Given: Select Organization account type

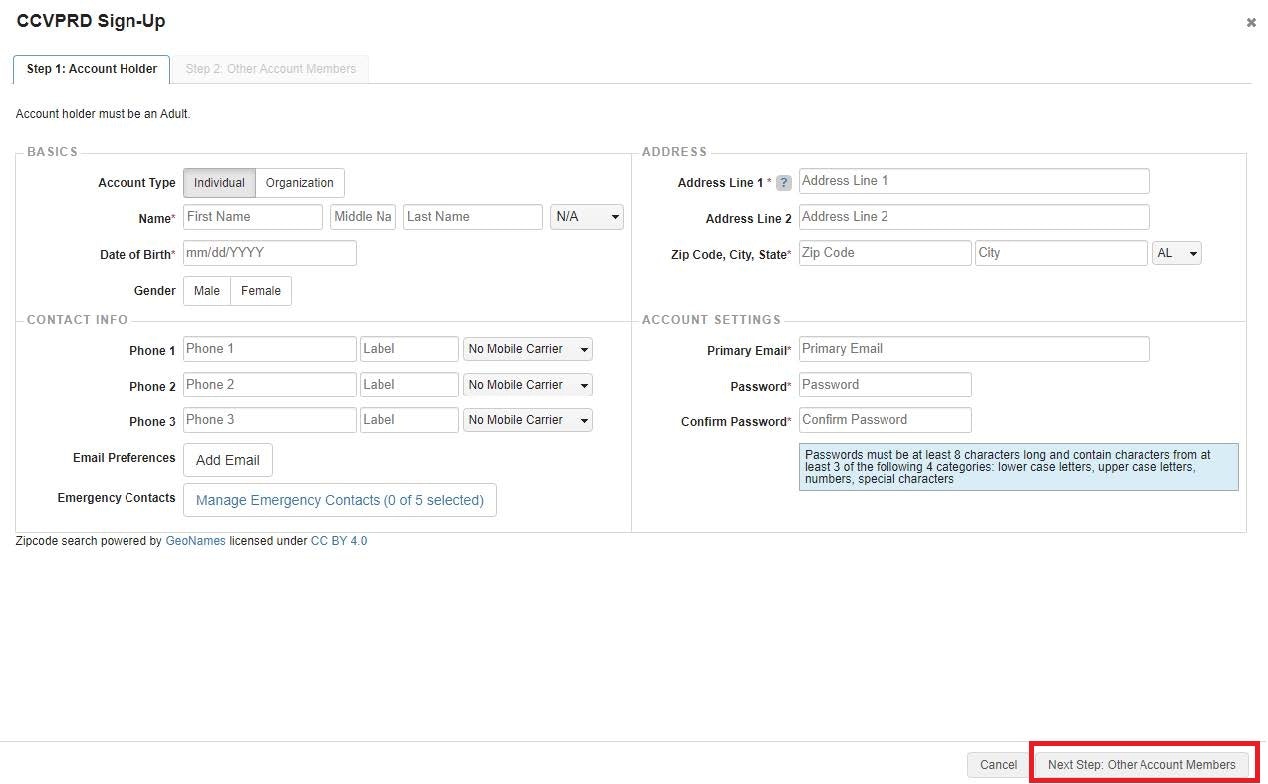Looking at the screenshot, I should [x=300, y=183].
